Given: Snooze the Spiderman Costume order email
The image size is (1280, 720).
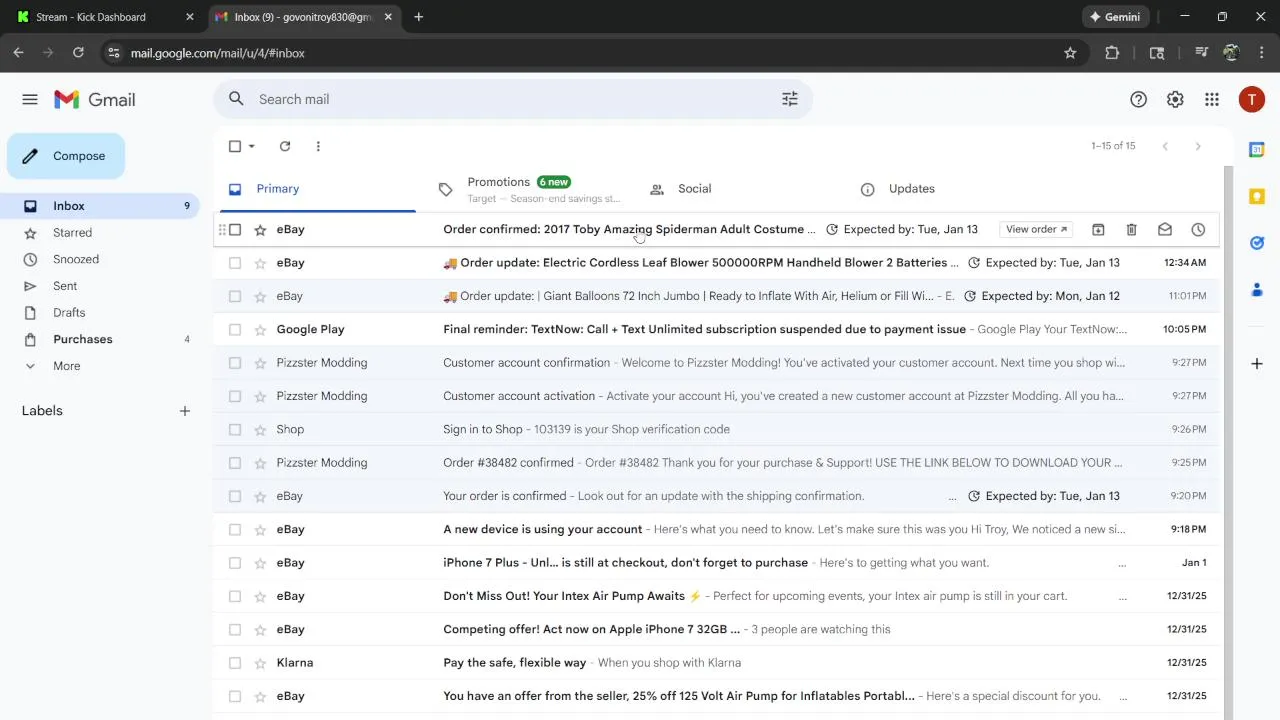Looking at the screenshot, I should (x=1198, y=229).
